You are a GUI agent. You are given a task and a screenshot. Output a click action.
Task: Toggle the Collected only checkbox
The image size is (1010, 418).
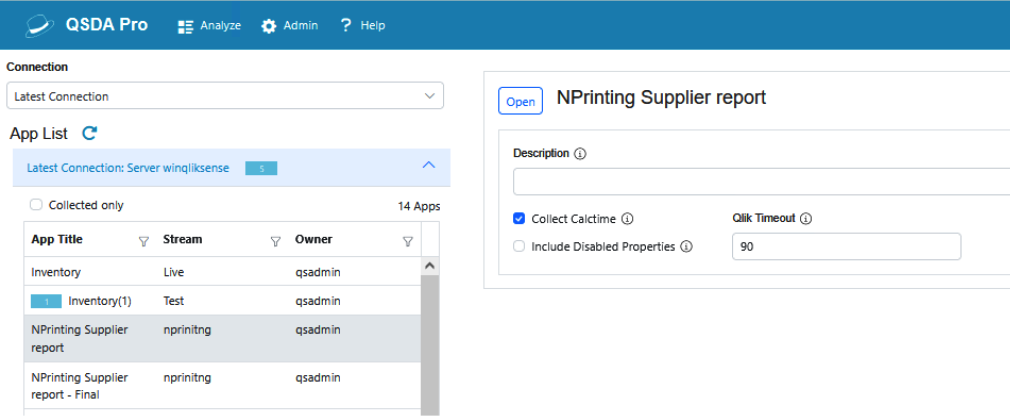coord(37,205)
